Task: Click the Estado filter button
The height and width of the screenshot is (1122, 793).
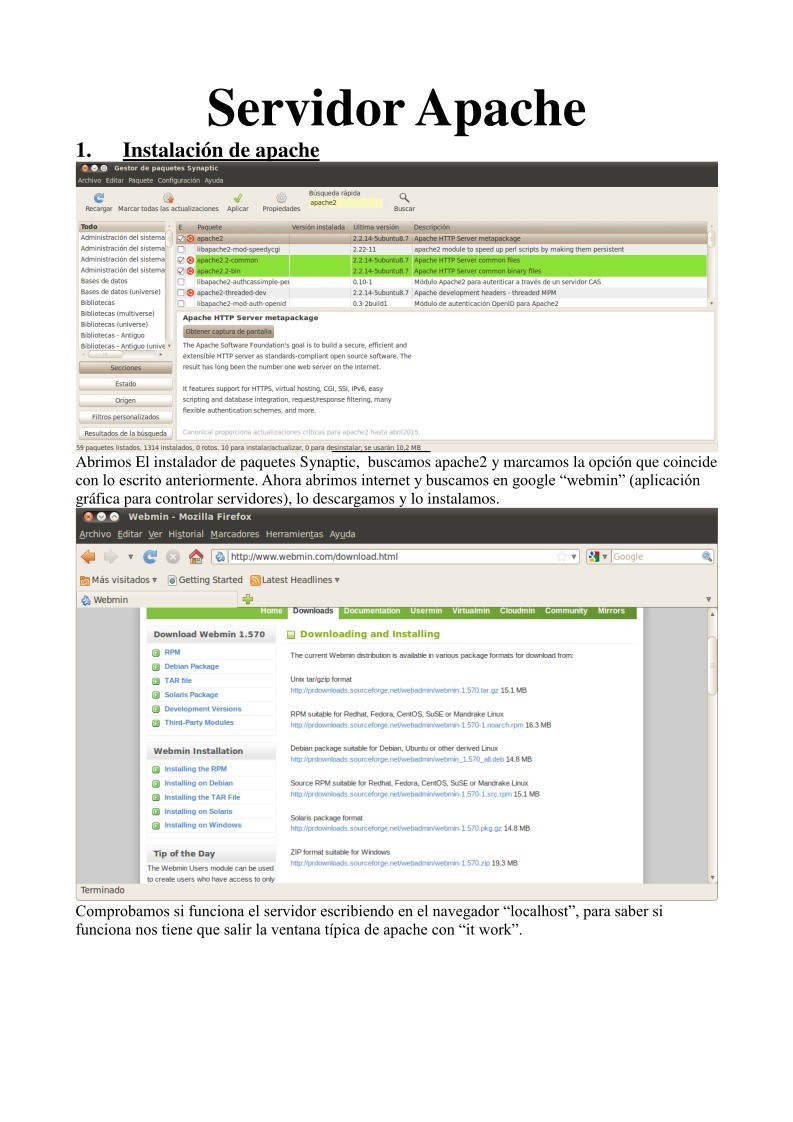Action: (126, 384)
